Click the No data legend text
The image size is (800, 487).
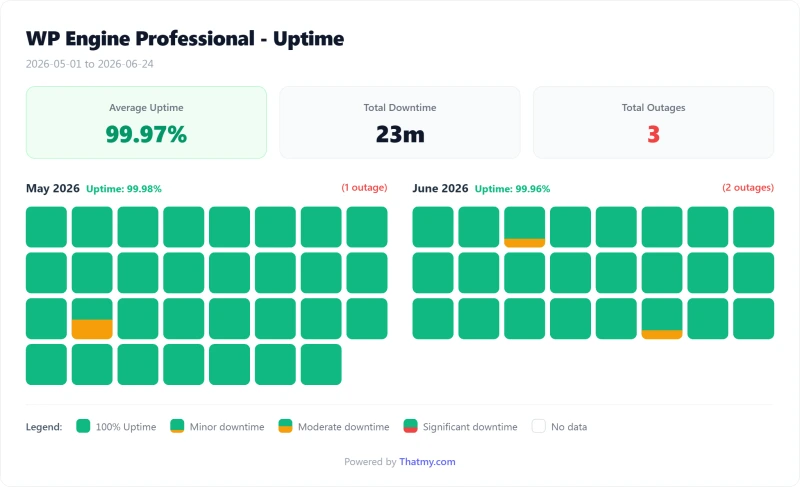tap(569, 427)
